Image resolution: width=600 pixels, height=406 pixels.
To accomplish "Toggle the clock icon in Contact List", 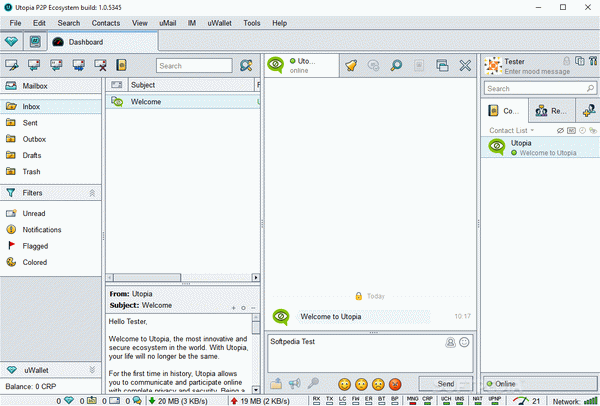I will (x=582, y=130).
